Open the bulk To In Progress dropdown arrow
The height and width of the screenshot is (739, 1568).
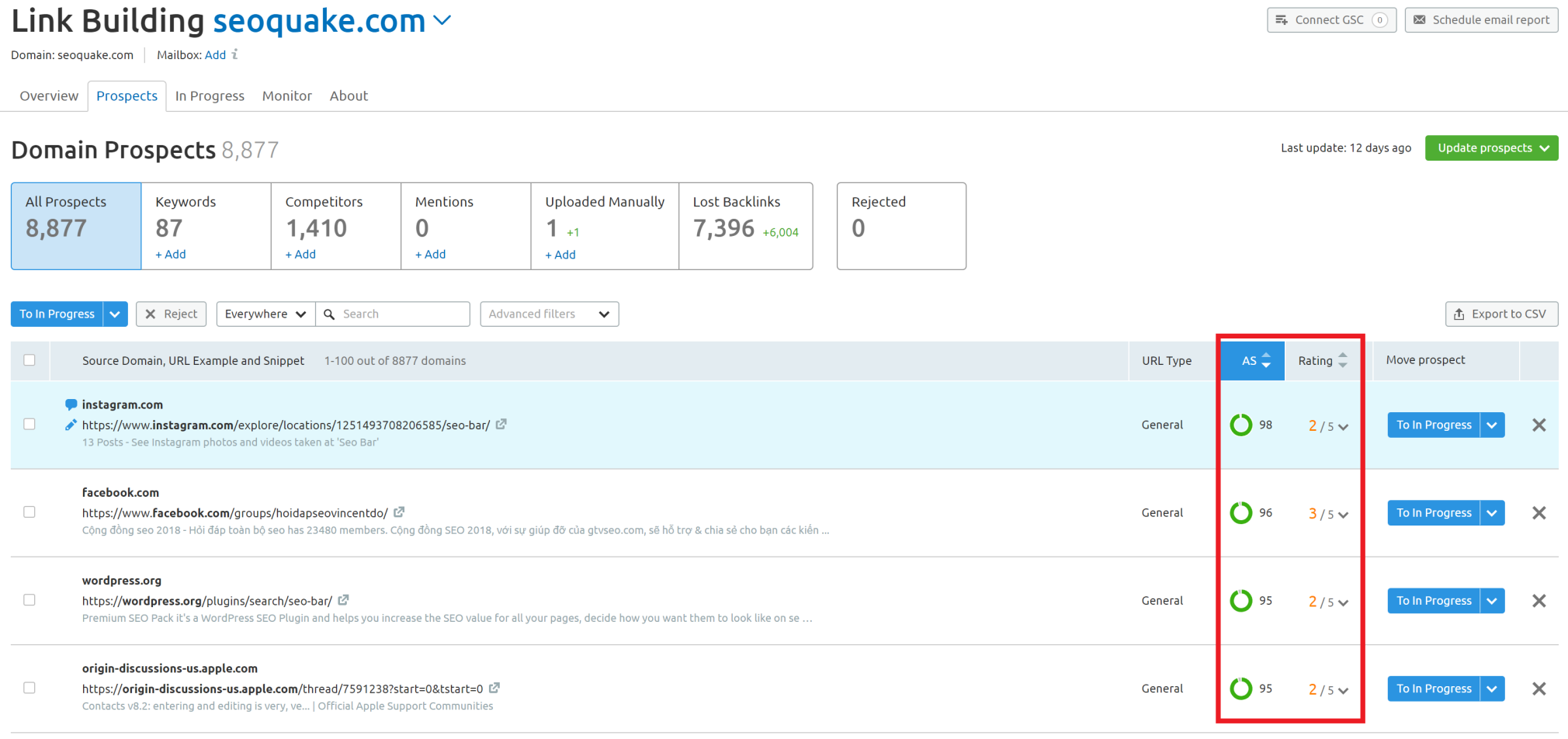pos(115,314)
